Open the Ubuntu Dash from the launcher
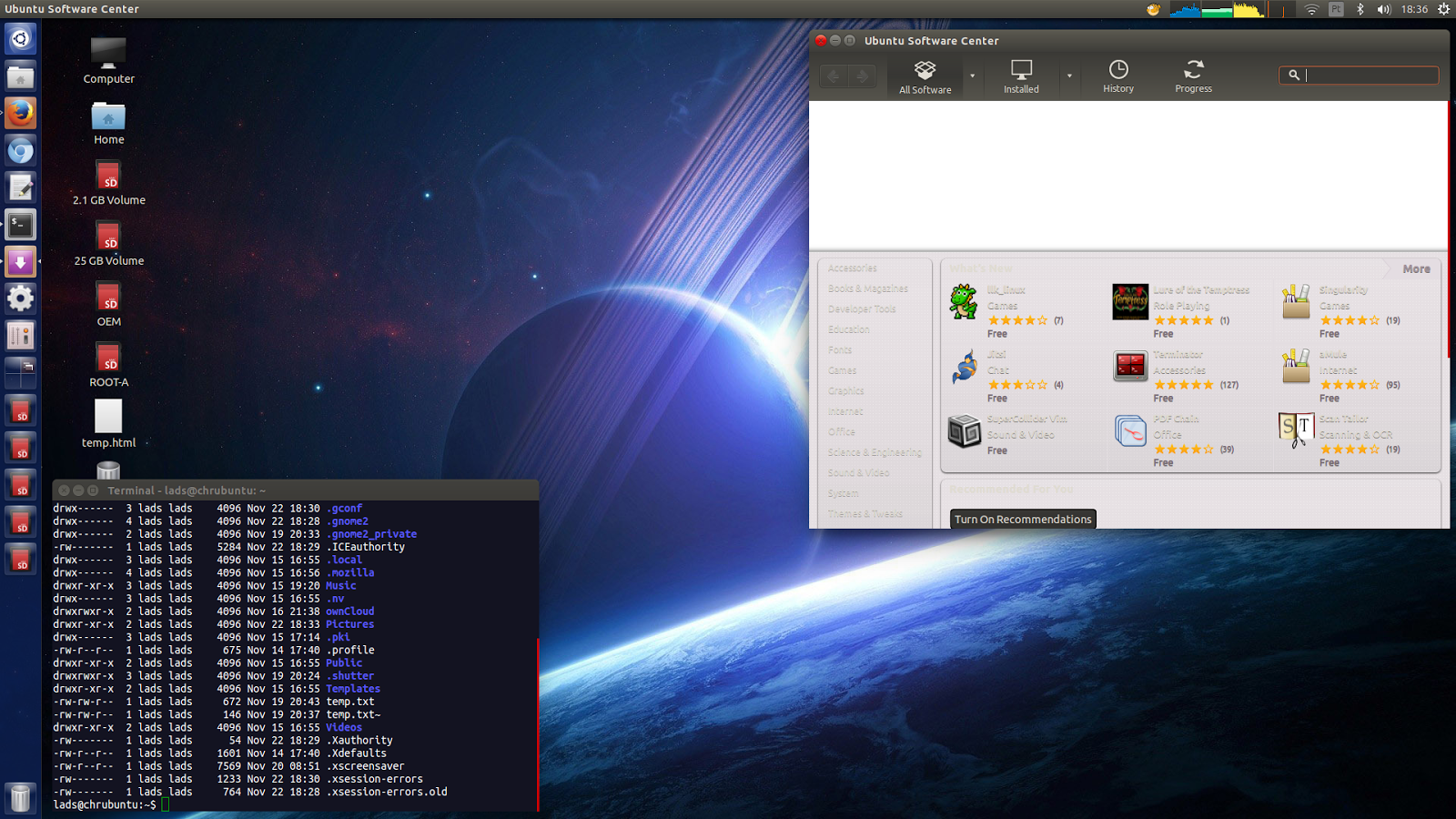The image size is (1456, 819). [20, 39]
